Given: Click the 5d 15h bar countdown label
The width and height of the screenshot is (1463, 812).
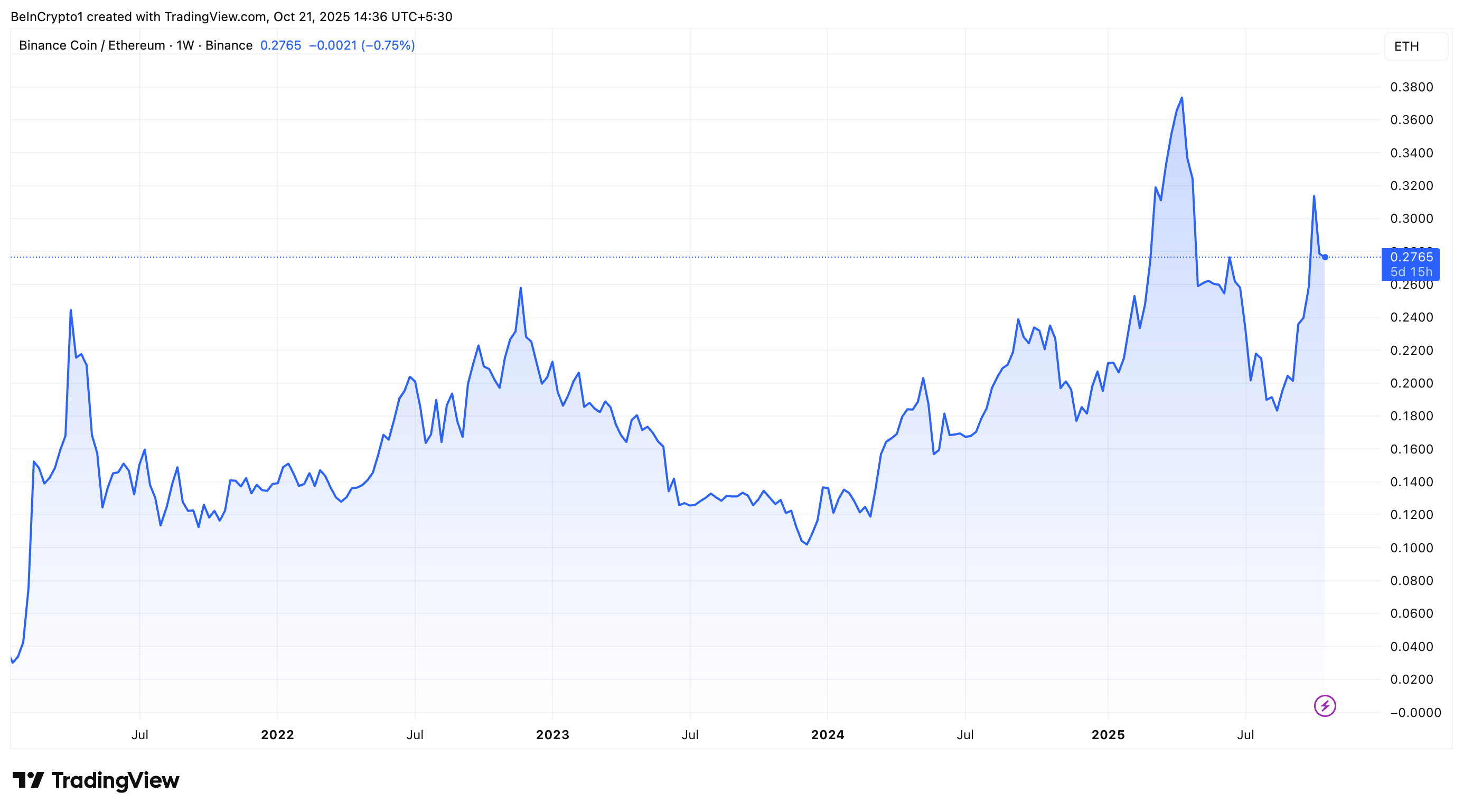Looking at the screenshot, I should (x=1411, y=272).
